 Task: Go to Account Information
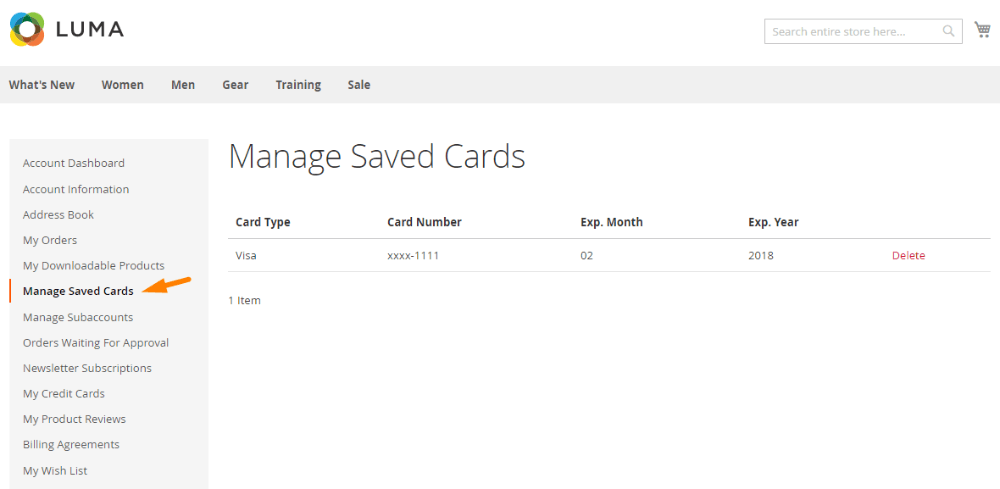click(76, 189)
